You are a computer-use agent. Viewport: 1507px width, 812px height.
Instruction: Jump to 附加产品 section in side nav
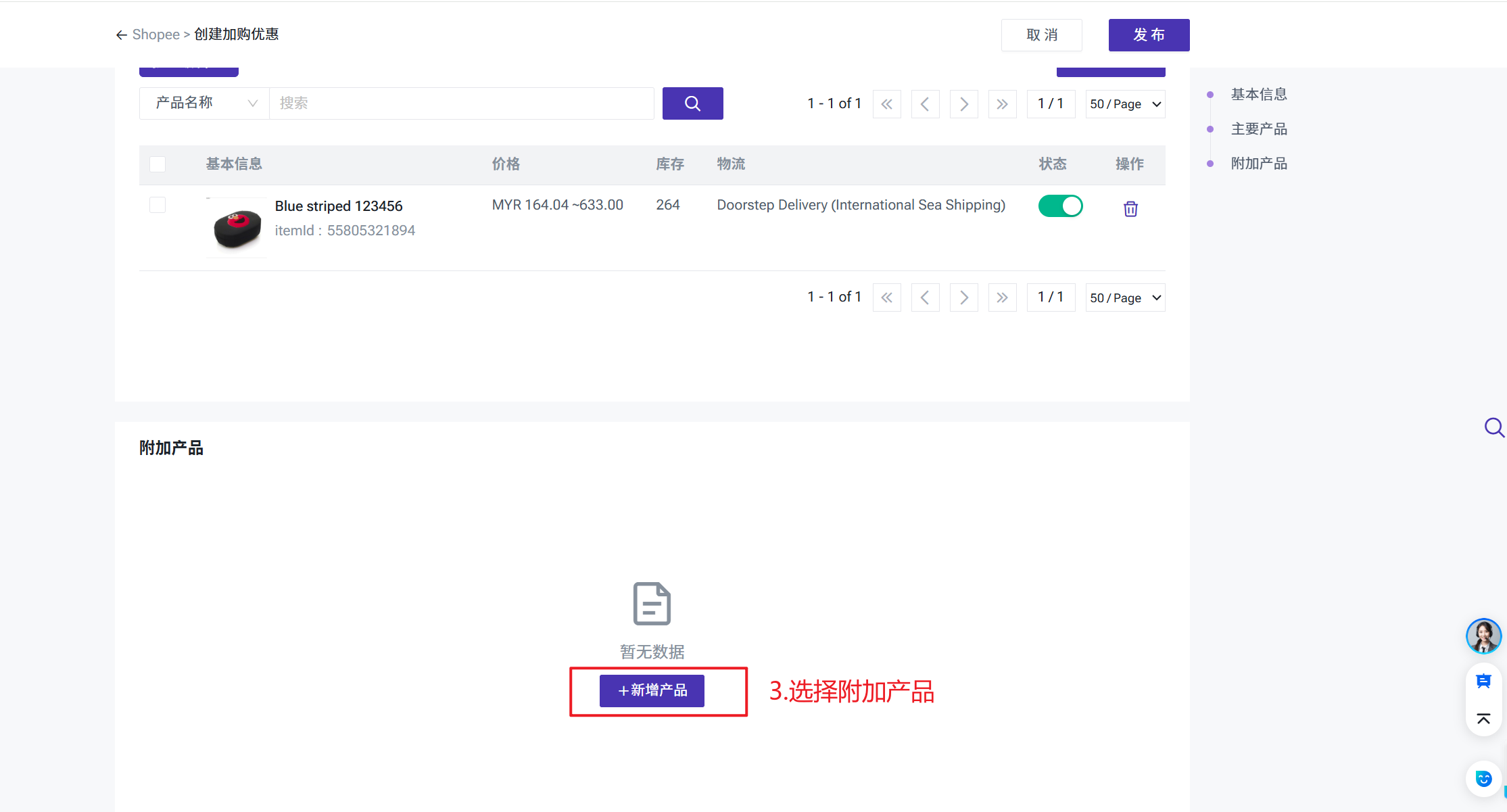[1258, 164]
